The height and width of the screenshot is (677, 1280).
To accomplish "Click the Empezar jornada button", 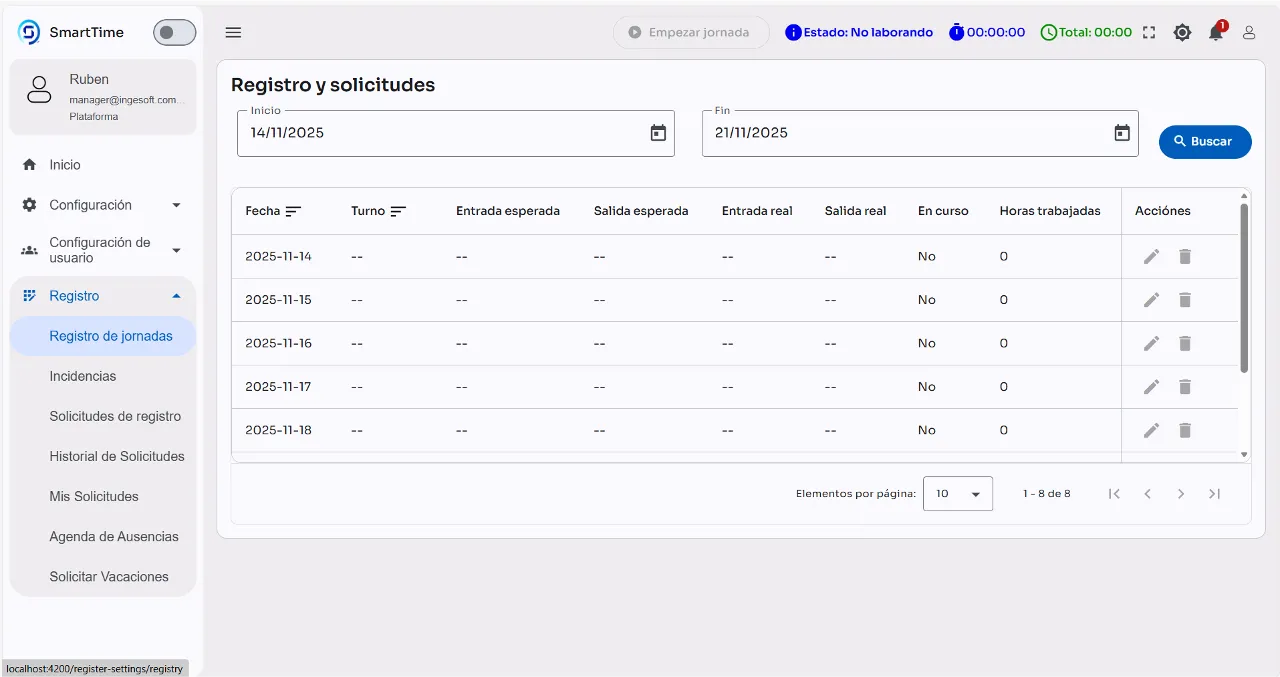I will coord(690,32).
